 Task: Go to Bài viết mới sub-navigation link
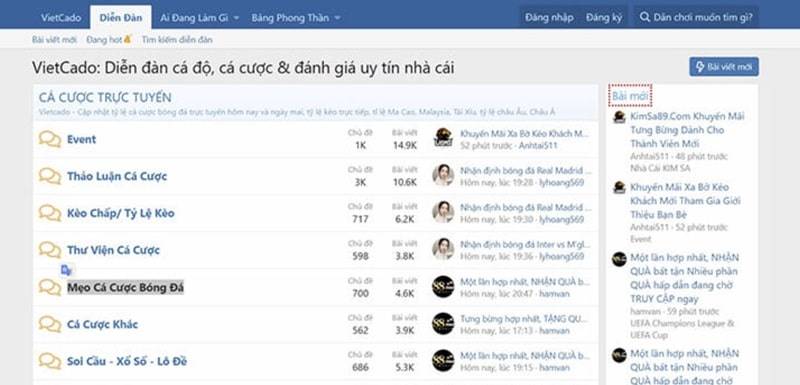tap(54, 39)
